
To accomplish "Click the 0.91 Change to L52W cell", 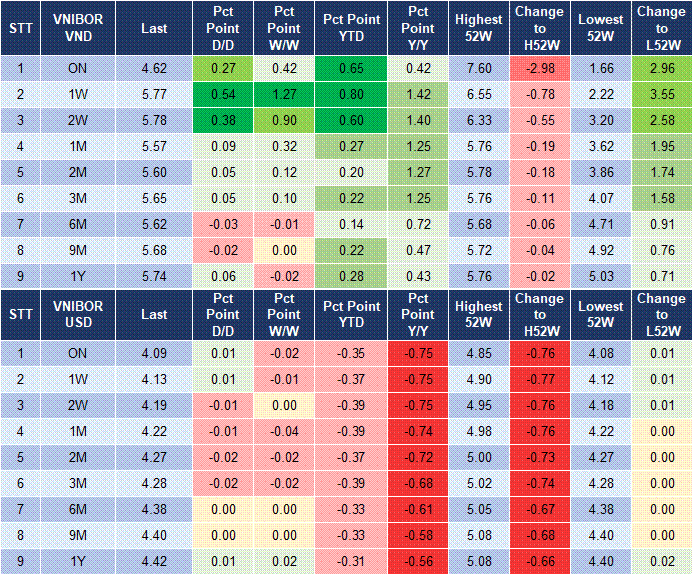I will [661, 225].
